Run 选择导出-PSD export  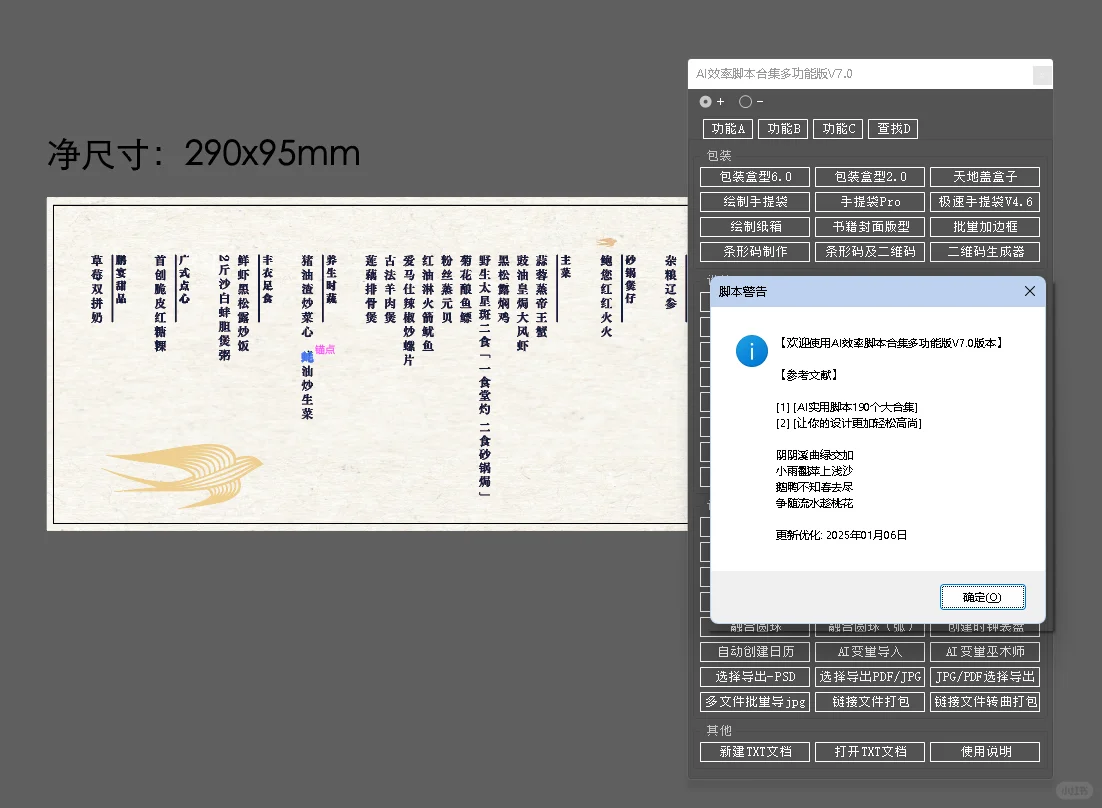click(754, 676)
